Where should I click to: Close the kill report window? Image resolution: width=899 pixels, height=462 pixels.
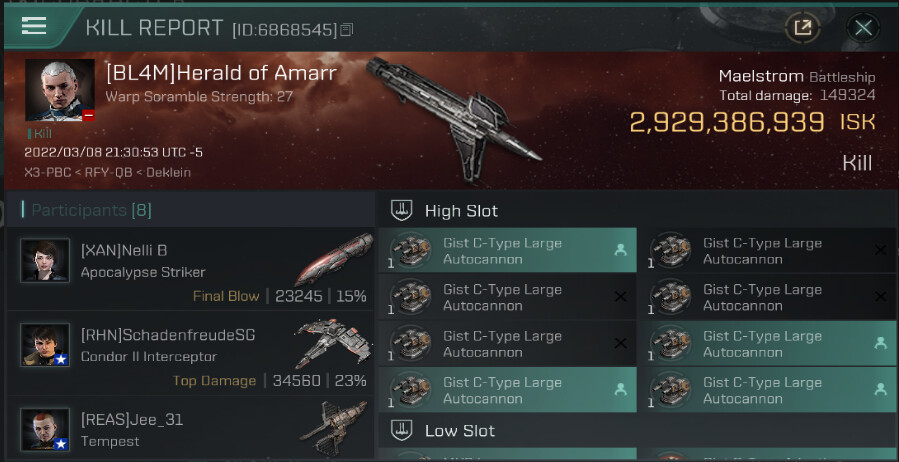862,27
